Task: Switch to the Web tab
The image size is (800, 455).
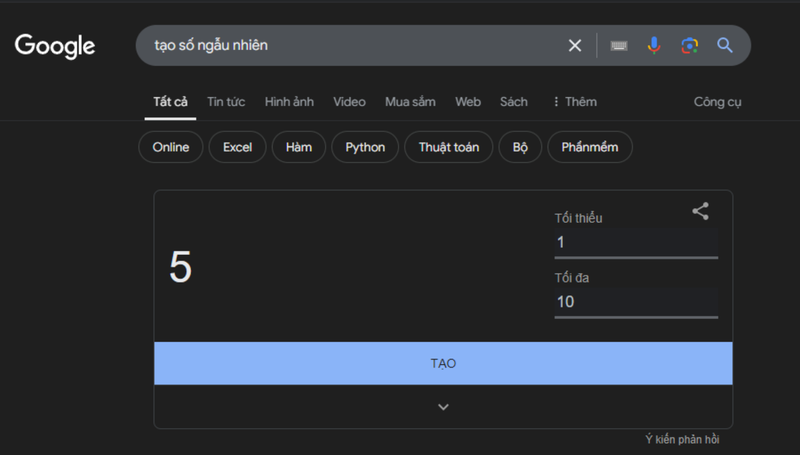Action: [x=468, y=102]
